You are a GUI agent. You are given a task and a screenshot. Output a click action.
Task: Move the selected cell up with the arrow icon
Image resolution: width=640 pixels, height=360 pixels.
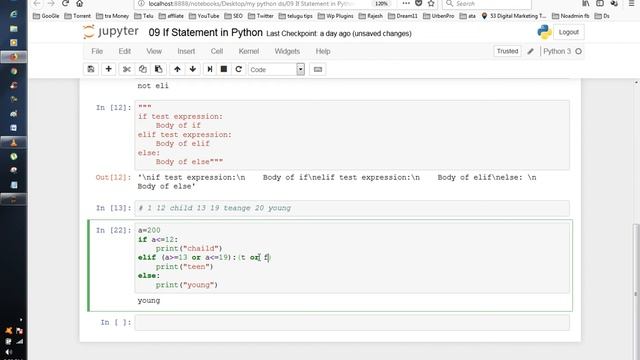[x=177, y=69]
